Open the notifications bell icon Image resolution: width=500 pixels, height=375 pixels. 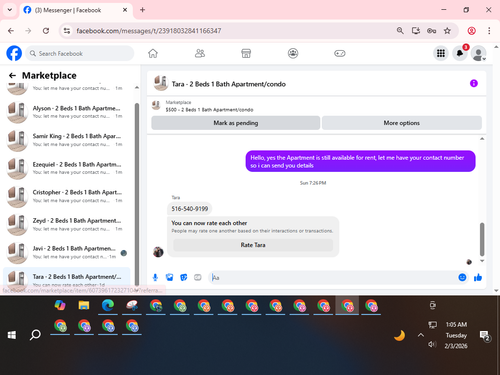click(460, 53)
